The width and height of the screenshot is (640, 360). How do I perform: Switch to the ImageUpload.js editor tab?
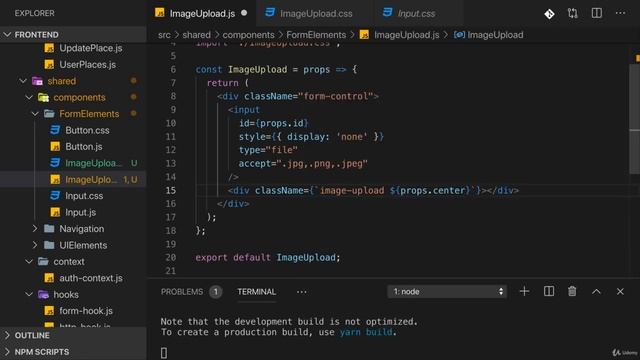[x=202, y=13]
